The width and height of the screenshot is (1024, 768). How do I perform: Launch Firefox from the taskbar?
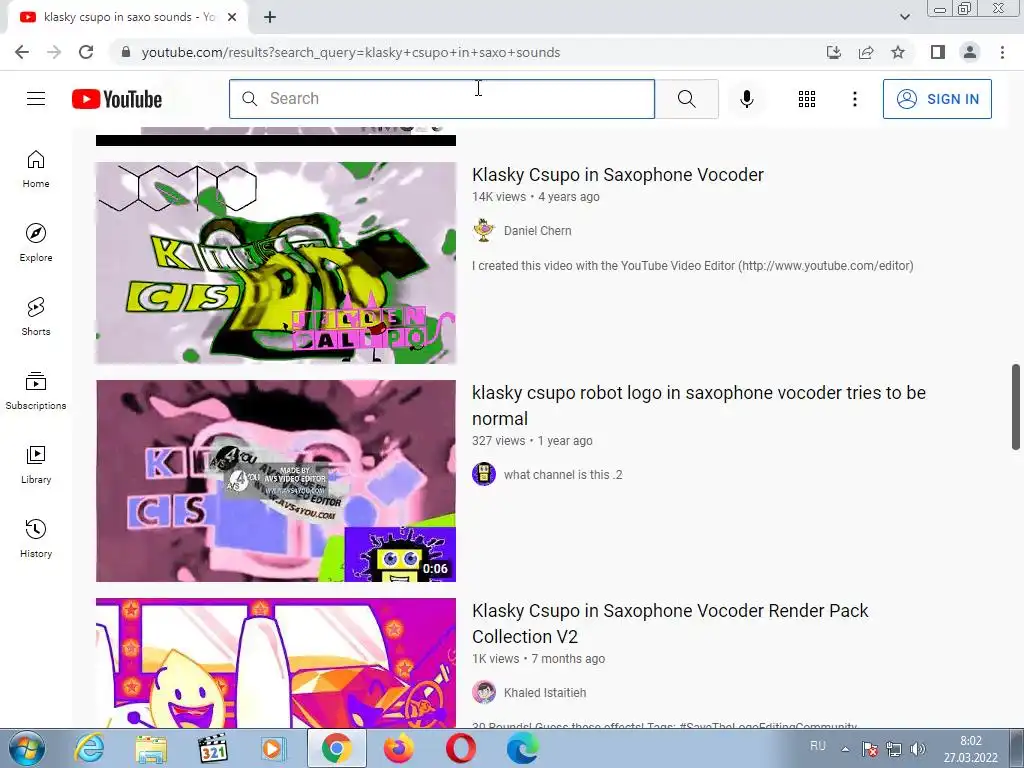[398, 748]
